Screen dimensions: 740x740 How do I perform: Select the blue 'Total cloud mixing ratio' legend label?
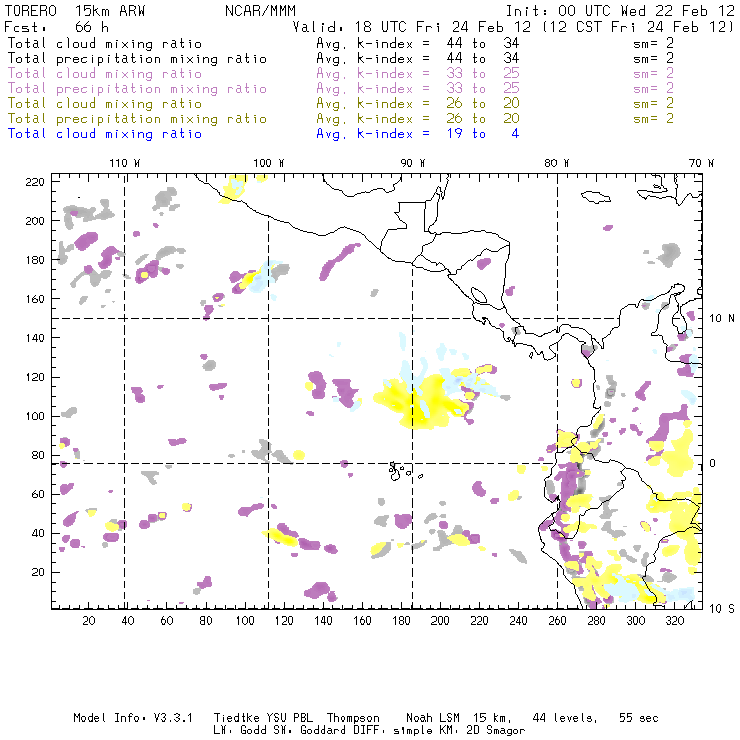pyautogui.click(x=105, y=134)
